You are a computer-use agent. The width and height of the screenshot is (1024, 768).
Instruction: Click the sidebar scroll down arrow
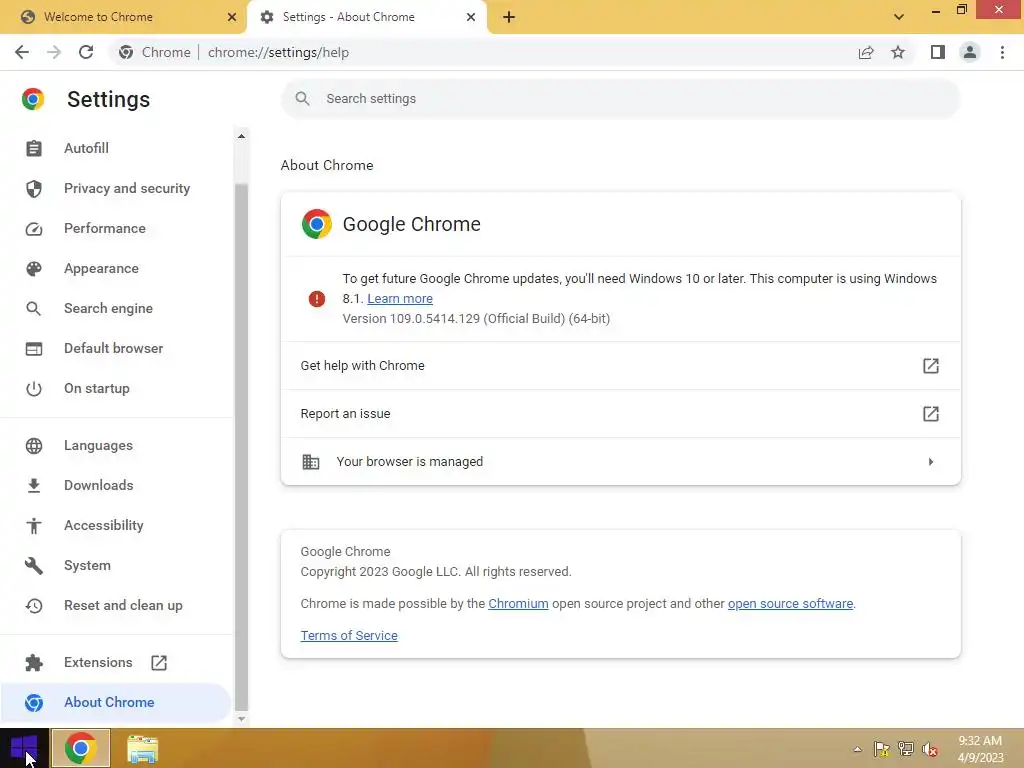pyautogui.click(x=241, y=719)
